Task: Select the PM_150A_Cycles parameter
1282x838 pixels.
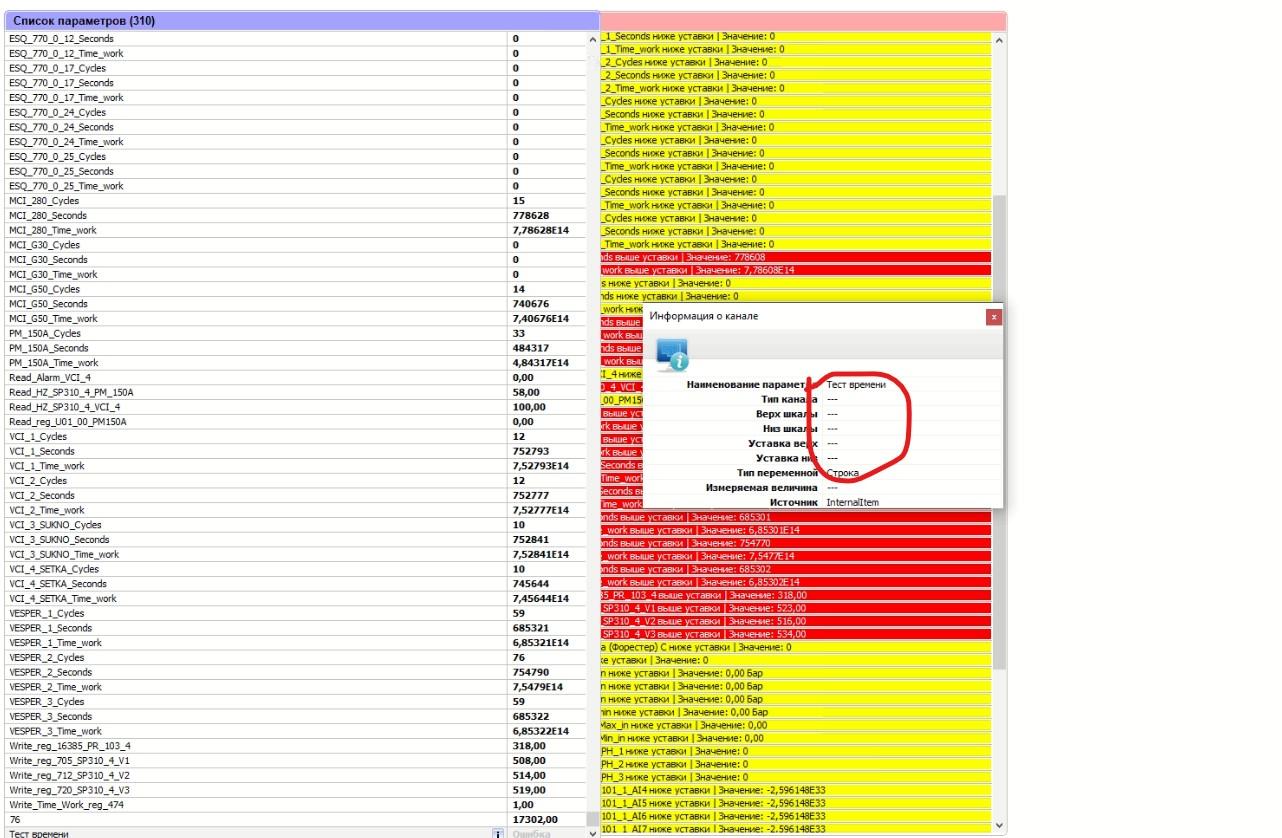Action: point(295,333)
